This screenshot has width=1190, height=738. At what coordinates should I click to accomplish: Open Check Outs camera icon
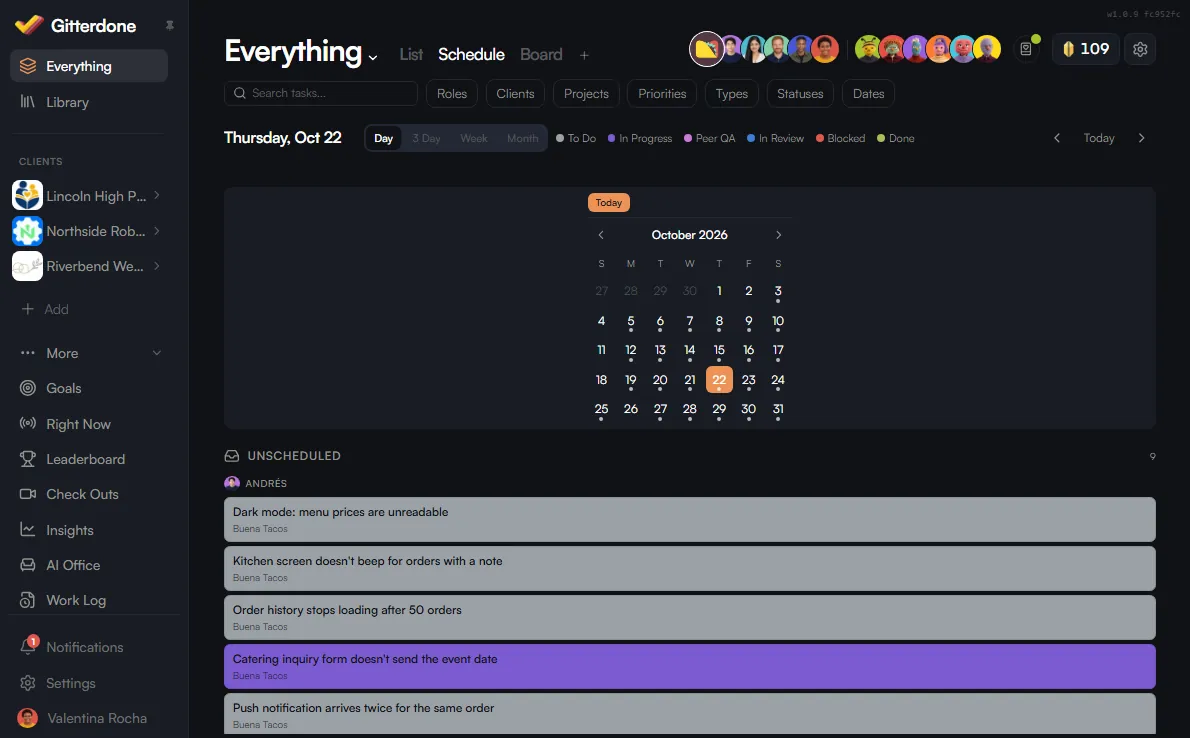pyautogui.click(x=28, y=494)
